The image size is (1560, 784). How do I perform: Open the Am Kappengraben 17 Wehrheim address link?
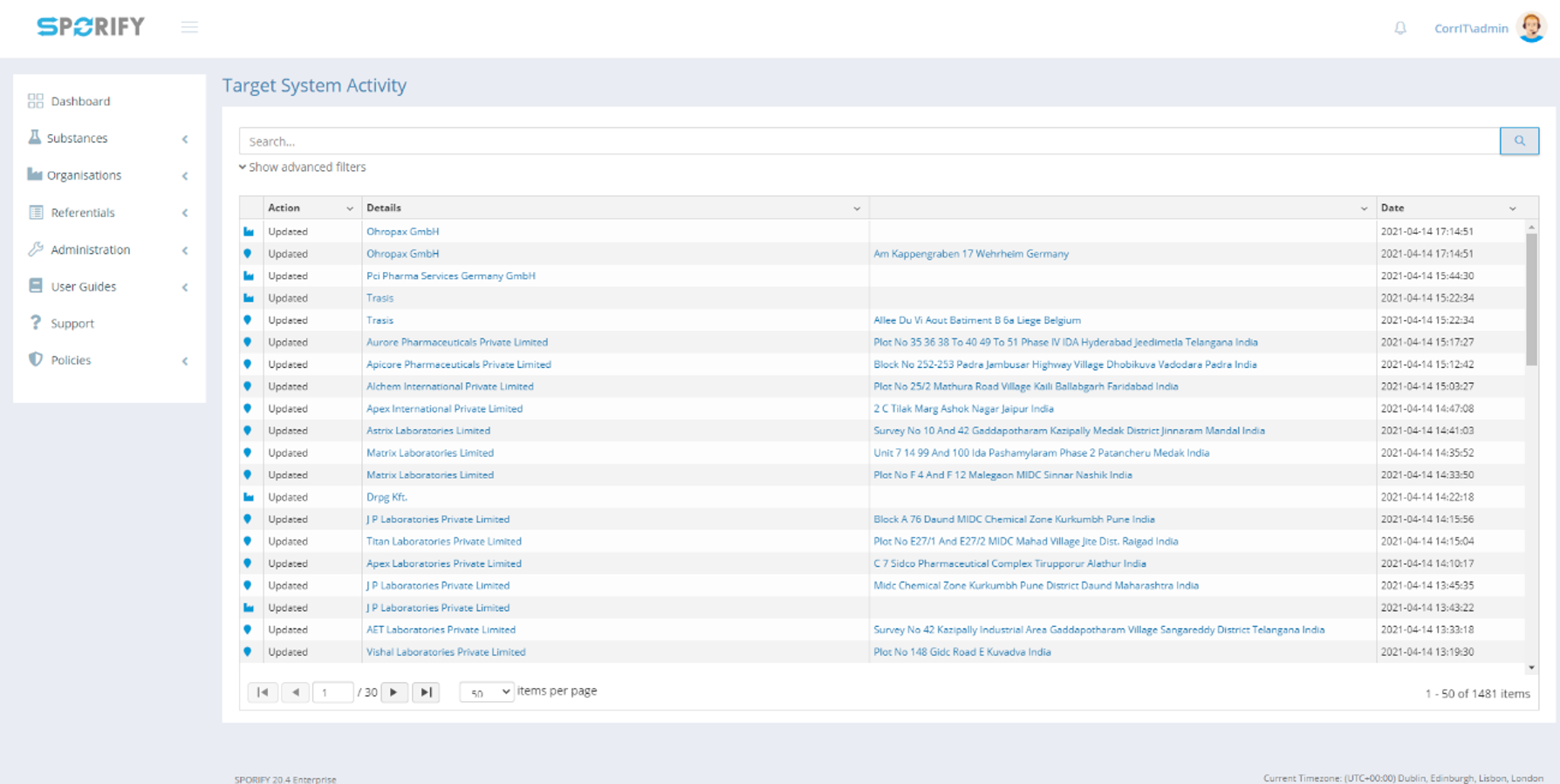tap(970, 254)
